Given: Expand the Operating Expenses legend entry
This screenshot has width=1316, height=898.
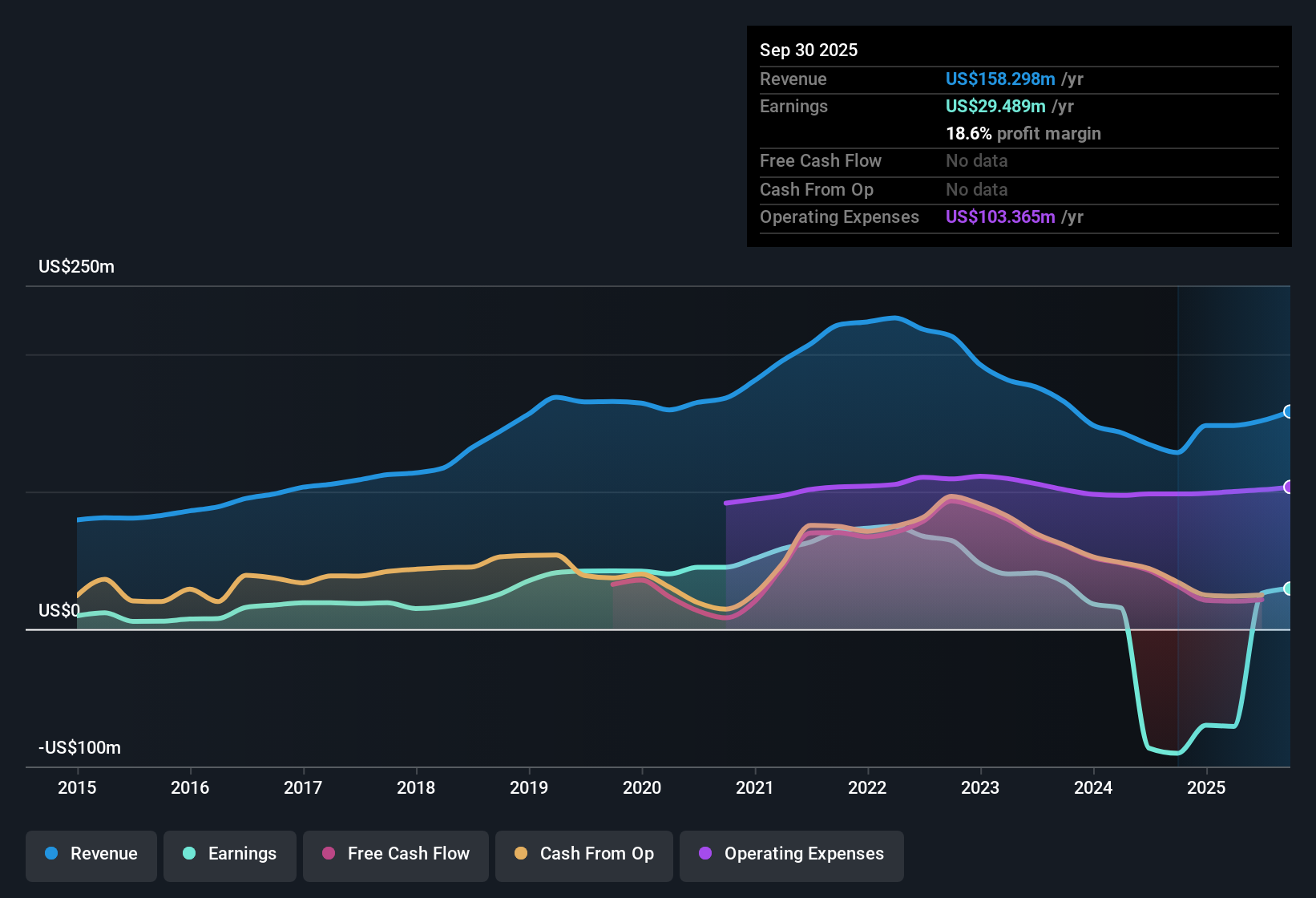Looking at the screenshot, I should 791,854.
